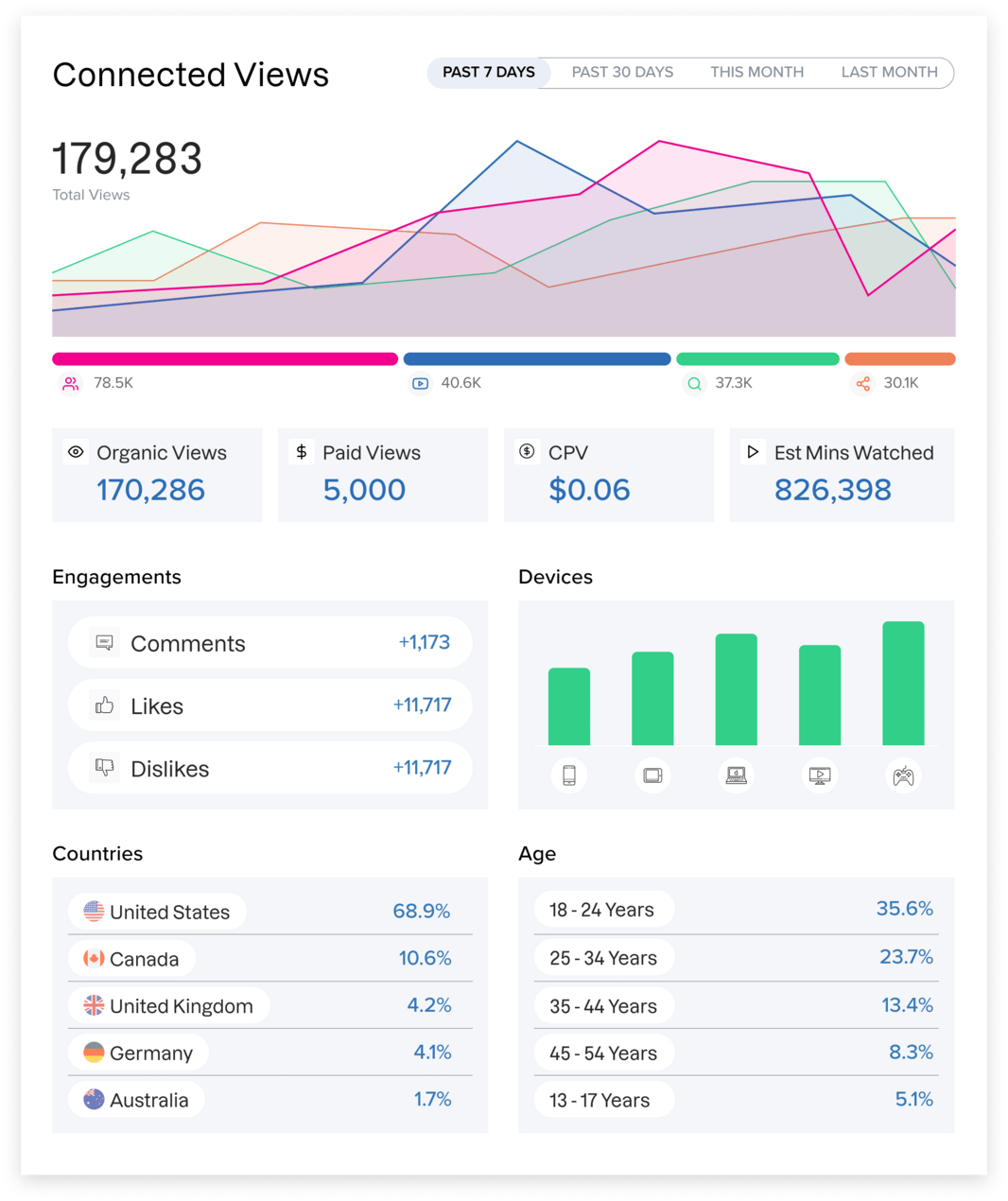Image resolution: width=1008 pixels, height=1201 pixels.
Task: Toggle the pink metric bar above 78.5K
Action: [x=225, y=358]
